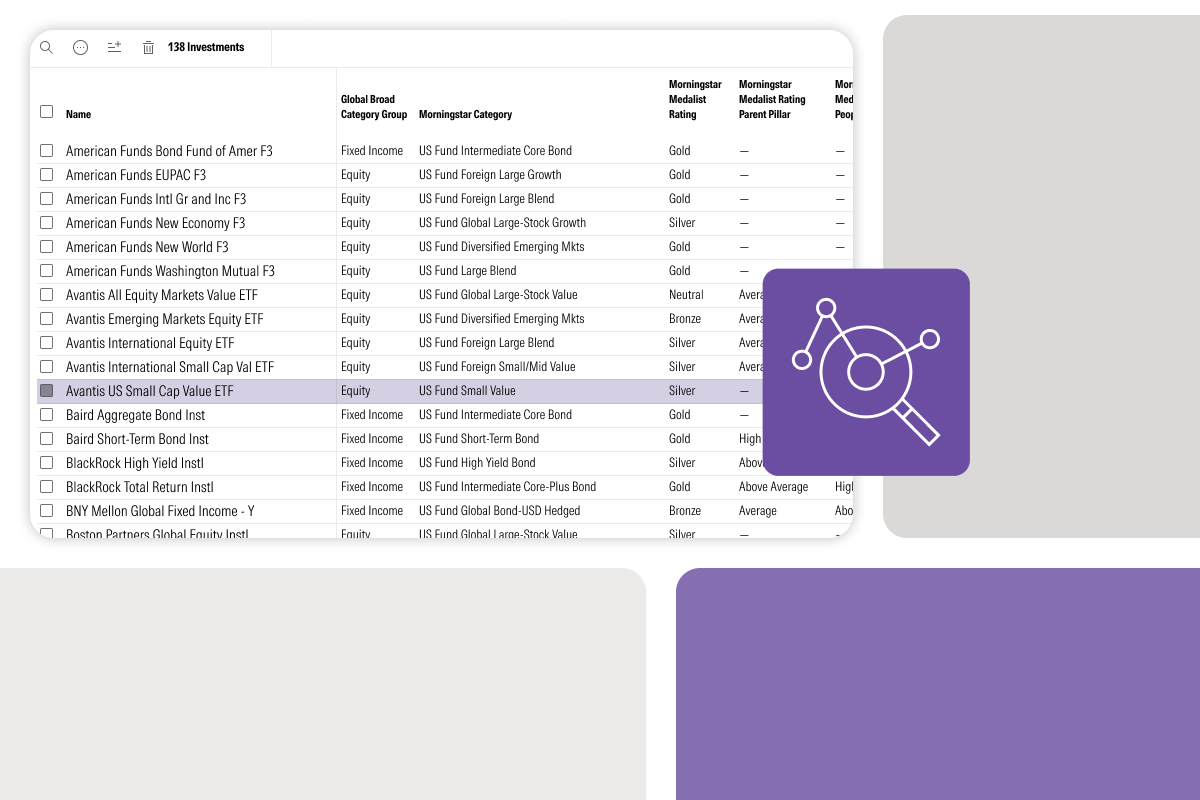Image resolution: width=1200 pixels, height=800 pixels.
Task: Click the add to list icon
Action: point(114,47)
